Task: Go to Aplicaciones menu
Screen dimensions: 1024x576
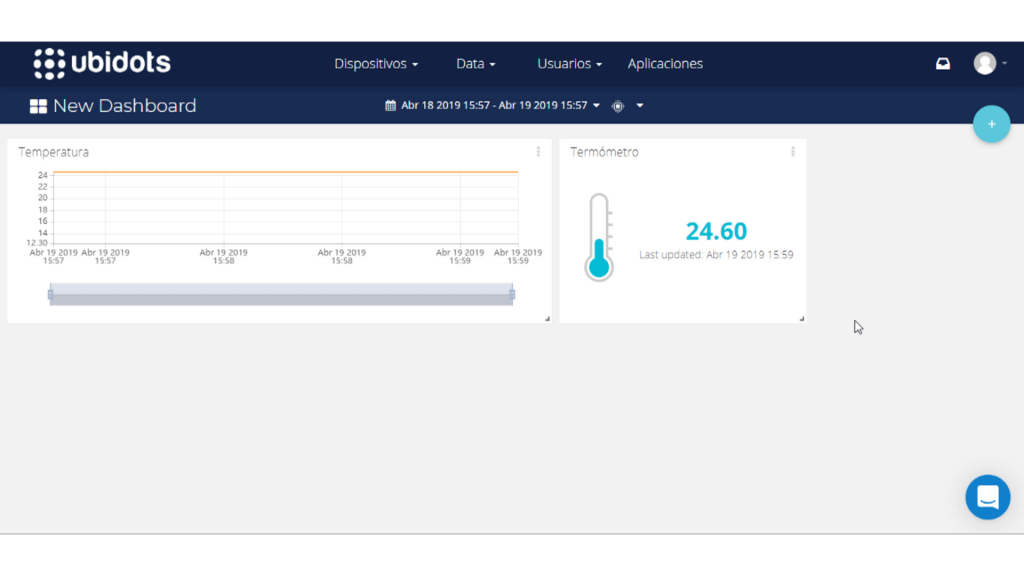Action: tap(665, 64)
